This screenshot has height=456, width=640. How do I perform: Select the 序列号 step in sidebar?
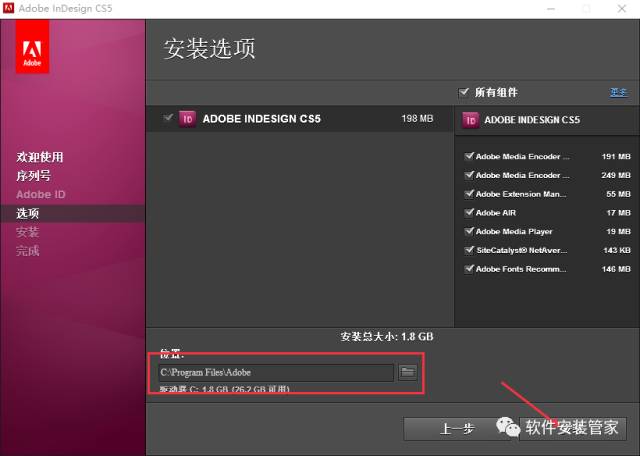point(33,175)
